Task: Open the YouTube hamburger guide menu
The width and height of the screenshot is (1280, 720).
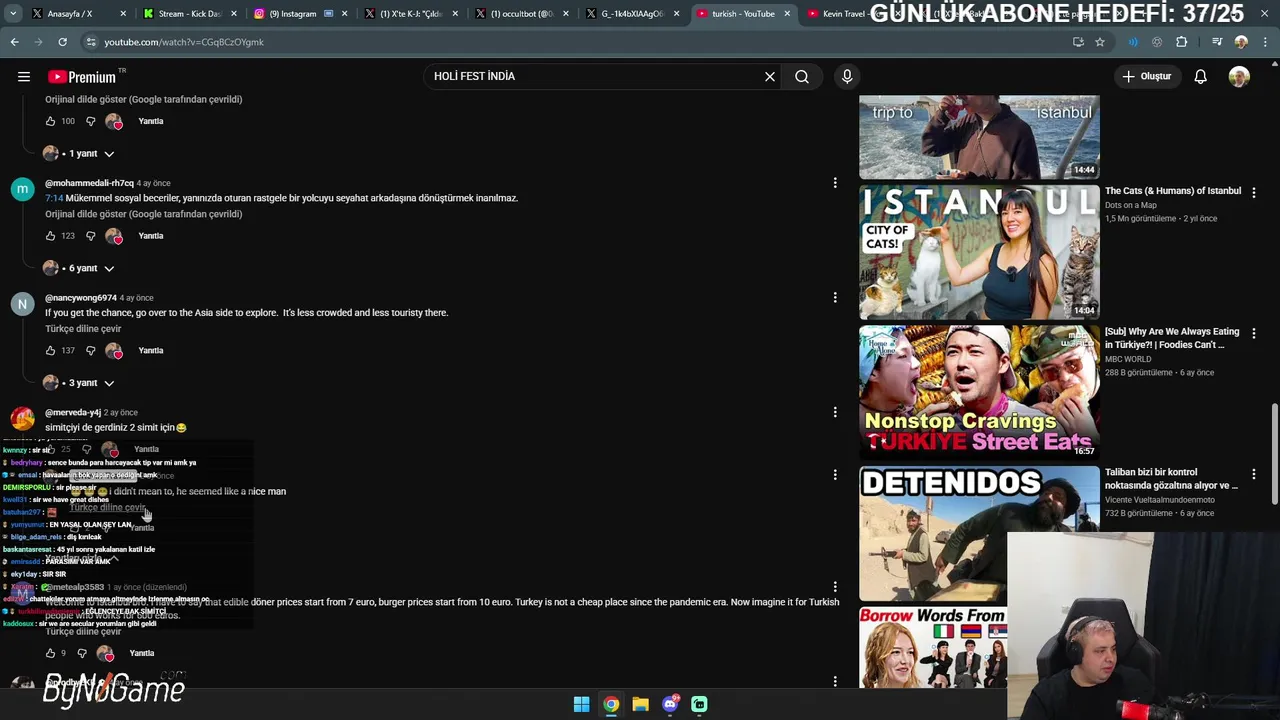Action: click(x=23, y=77)
